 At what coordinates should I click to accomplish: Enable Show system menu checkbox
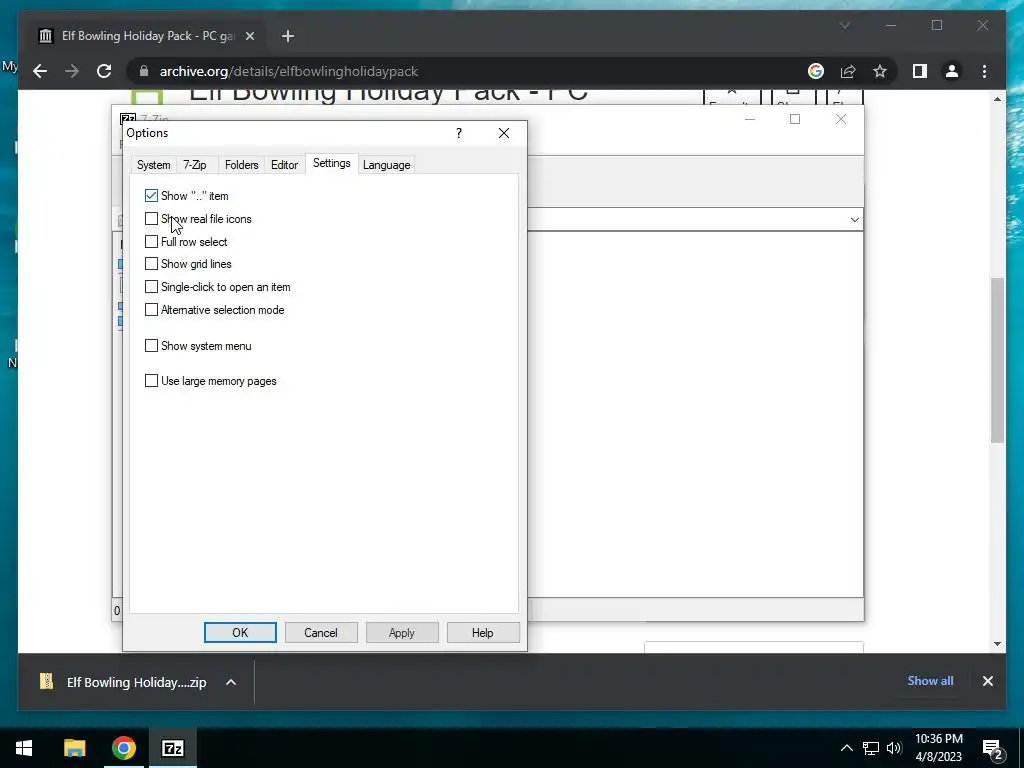(152, 345)
